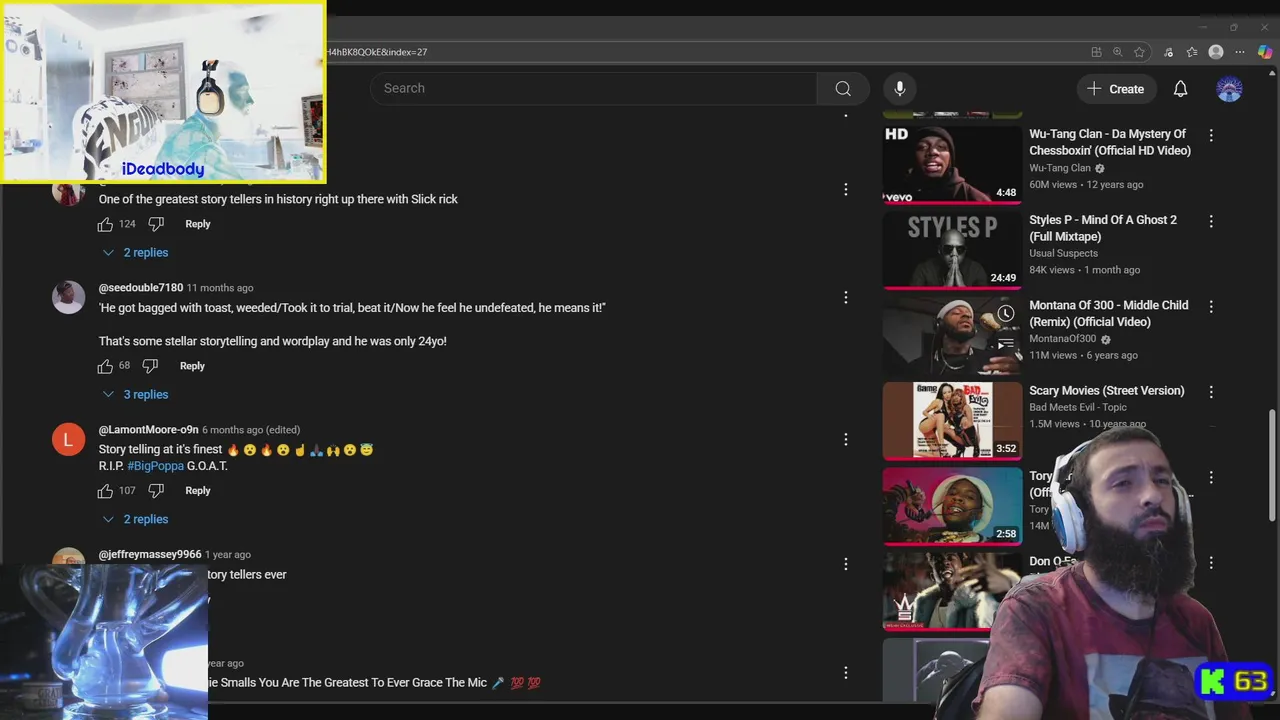The image size is (1280, 720).
Task: Click the Create button
Action: pos(1116,89)
